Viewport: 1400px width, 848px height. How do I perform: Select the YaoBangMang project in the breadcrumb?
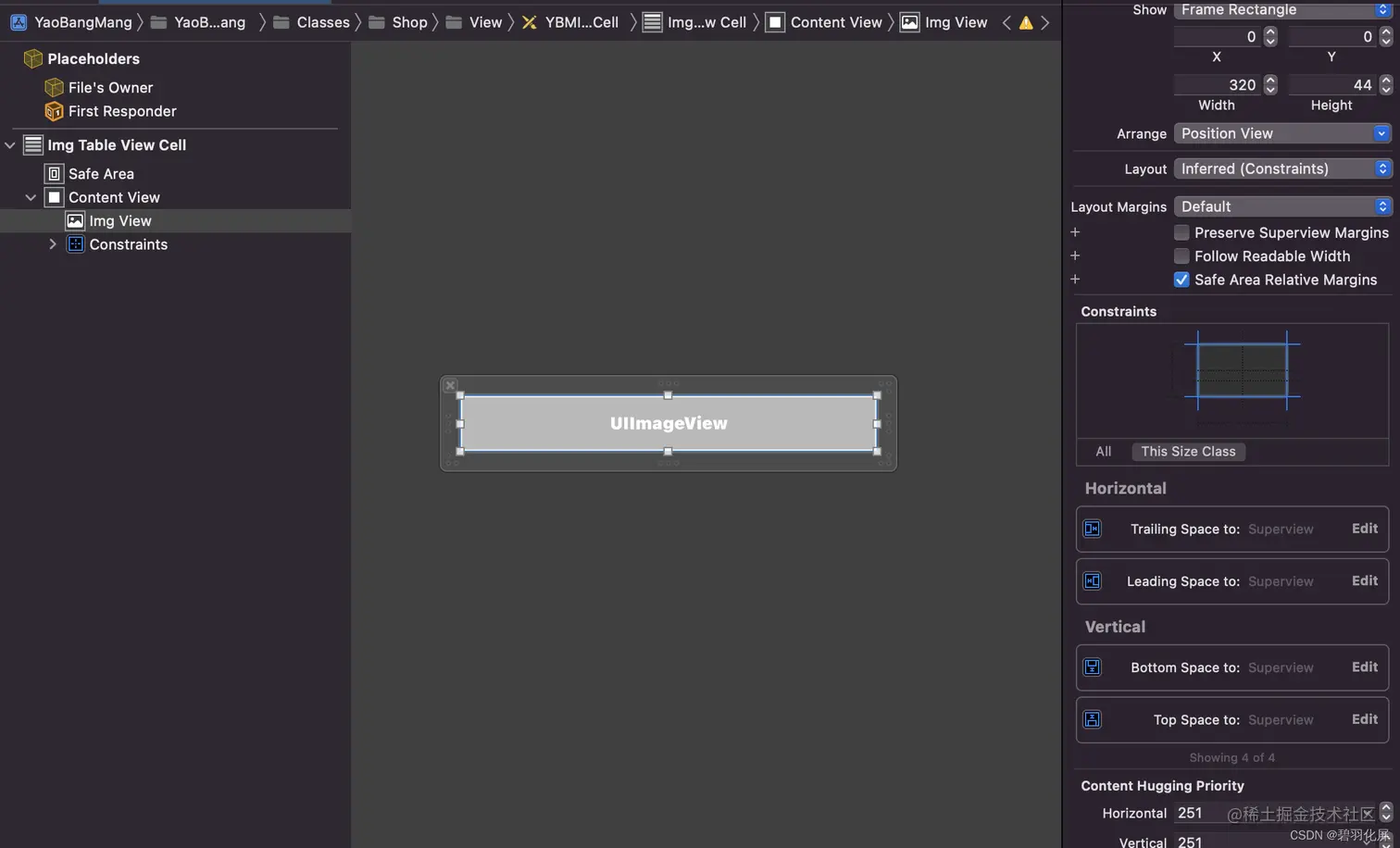coord(71,22)
